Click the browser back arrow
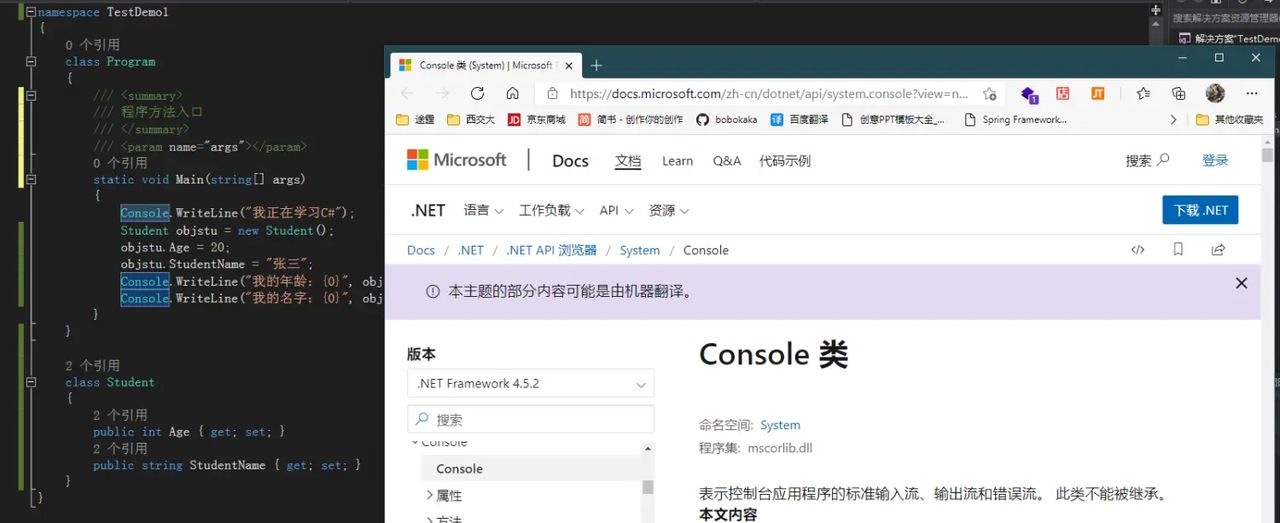Viewport: 1280px width, 523px height. pos(407,93)
